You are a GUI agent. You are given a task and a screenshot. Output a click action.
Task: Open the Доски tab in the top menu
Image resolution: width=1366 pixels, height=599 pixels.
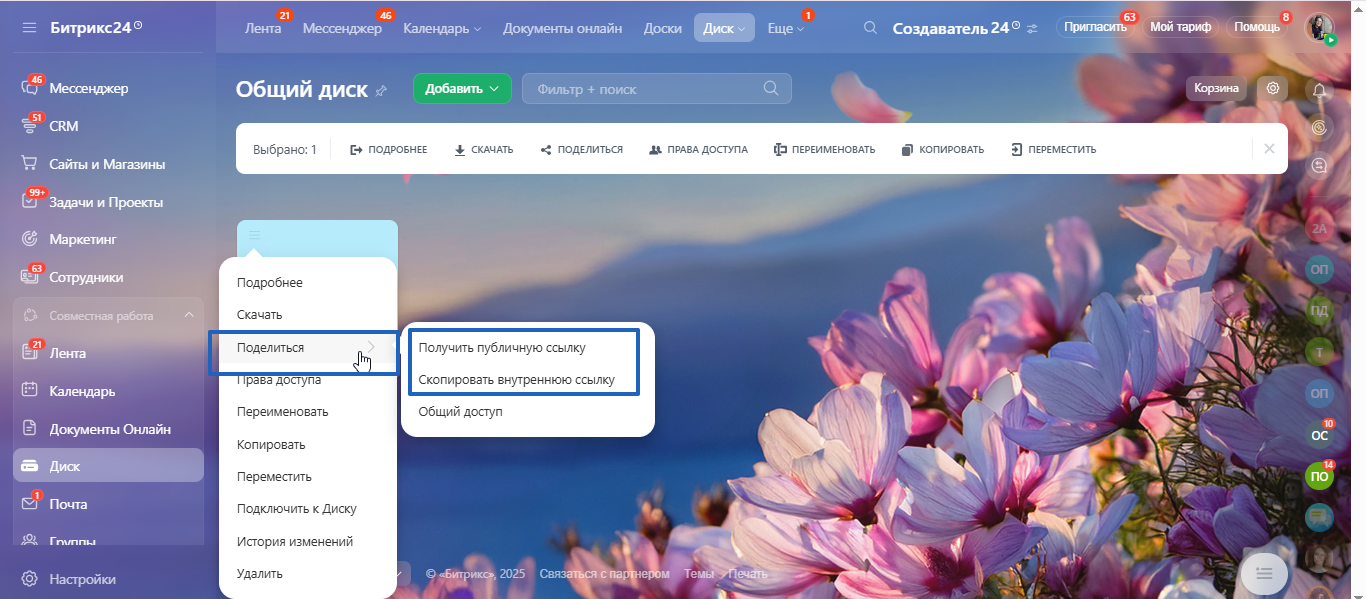coord(663,28)
